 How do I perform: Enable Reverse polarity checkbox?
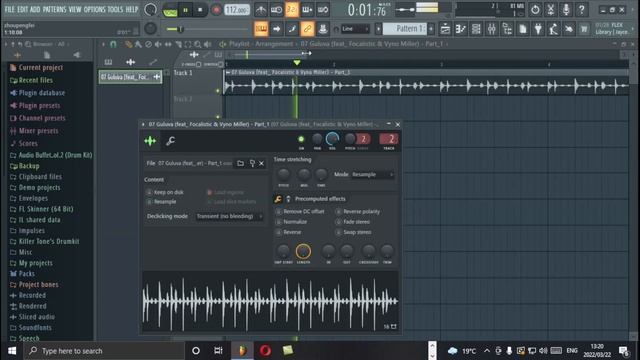[x=338, y=211]
